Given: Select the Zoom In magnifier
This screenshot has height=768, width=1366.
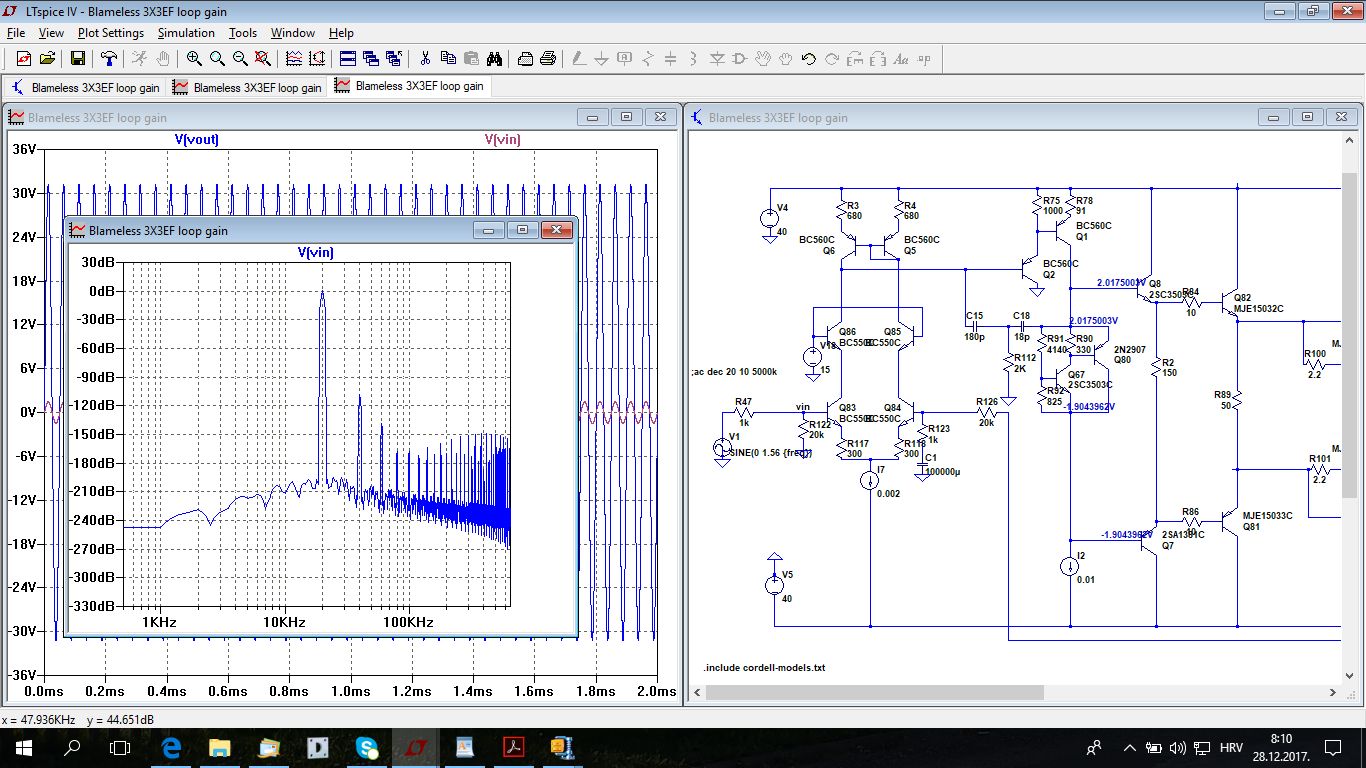Looking at the screenshot, I should (194, 59).
